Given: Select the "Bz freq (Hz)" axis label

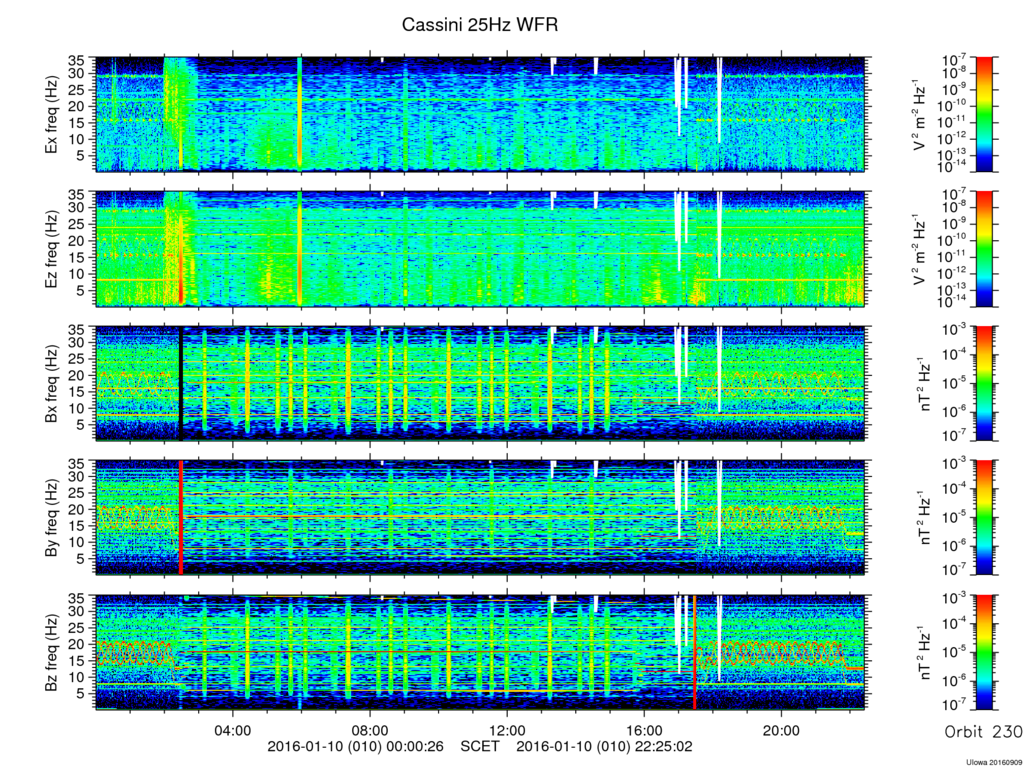Looking at the screenshot, I should coord(51,653).
